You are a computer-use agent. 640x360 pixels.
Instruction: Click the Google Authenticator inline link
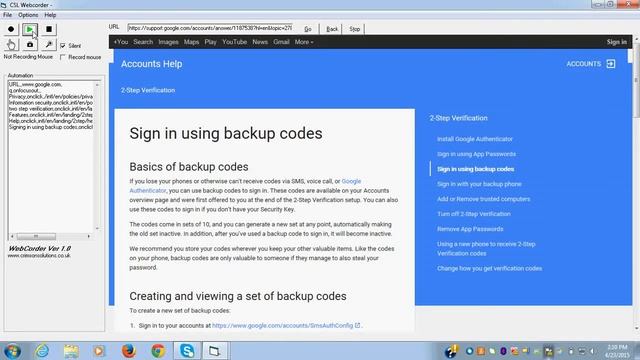click(x=351, y=181)
